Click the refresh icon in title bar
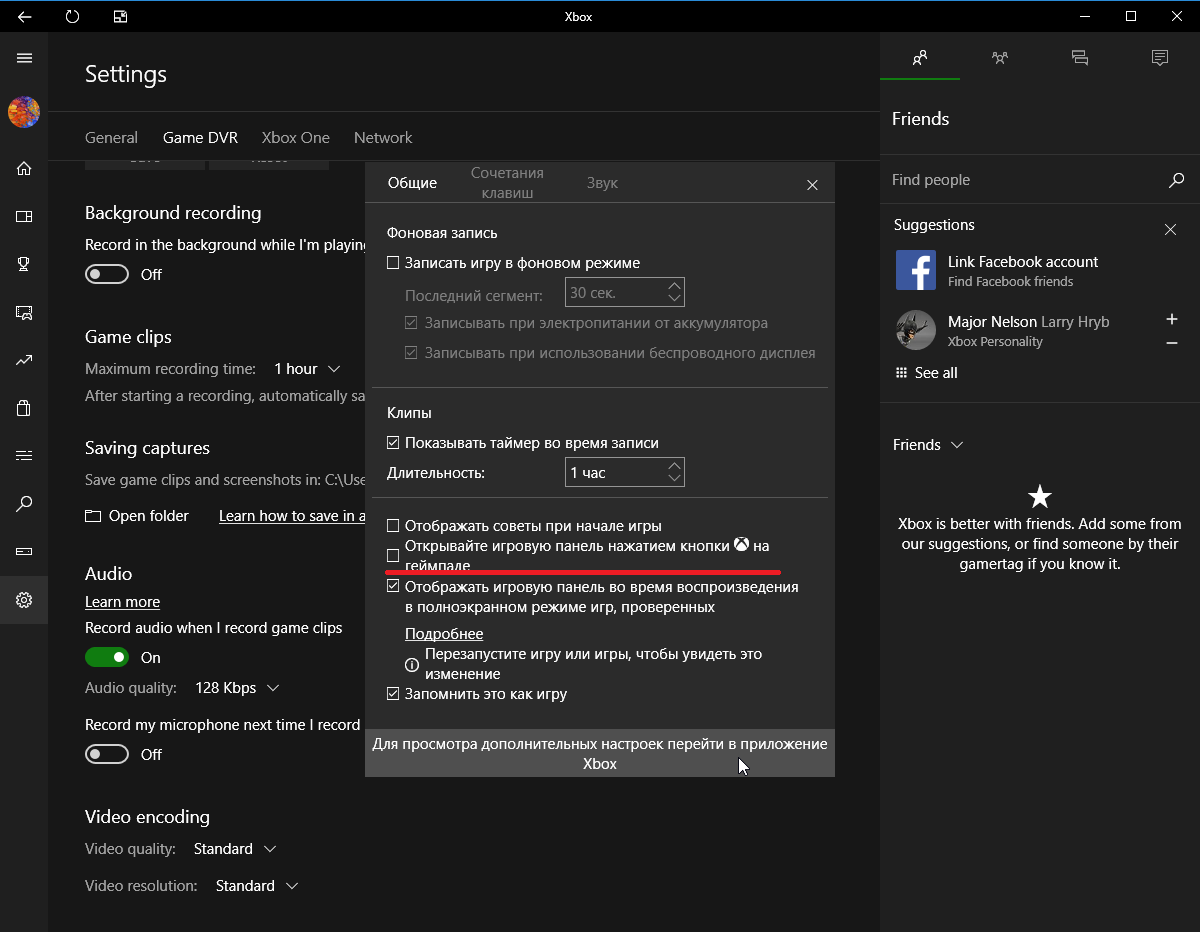 coord(72,16)
